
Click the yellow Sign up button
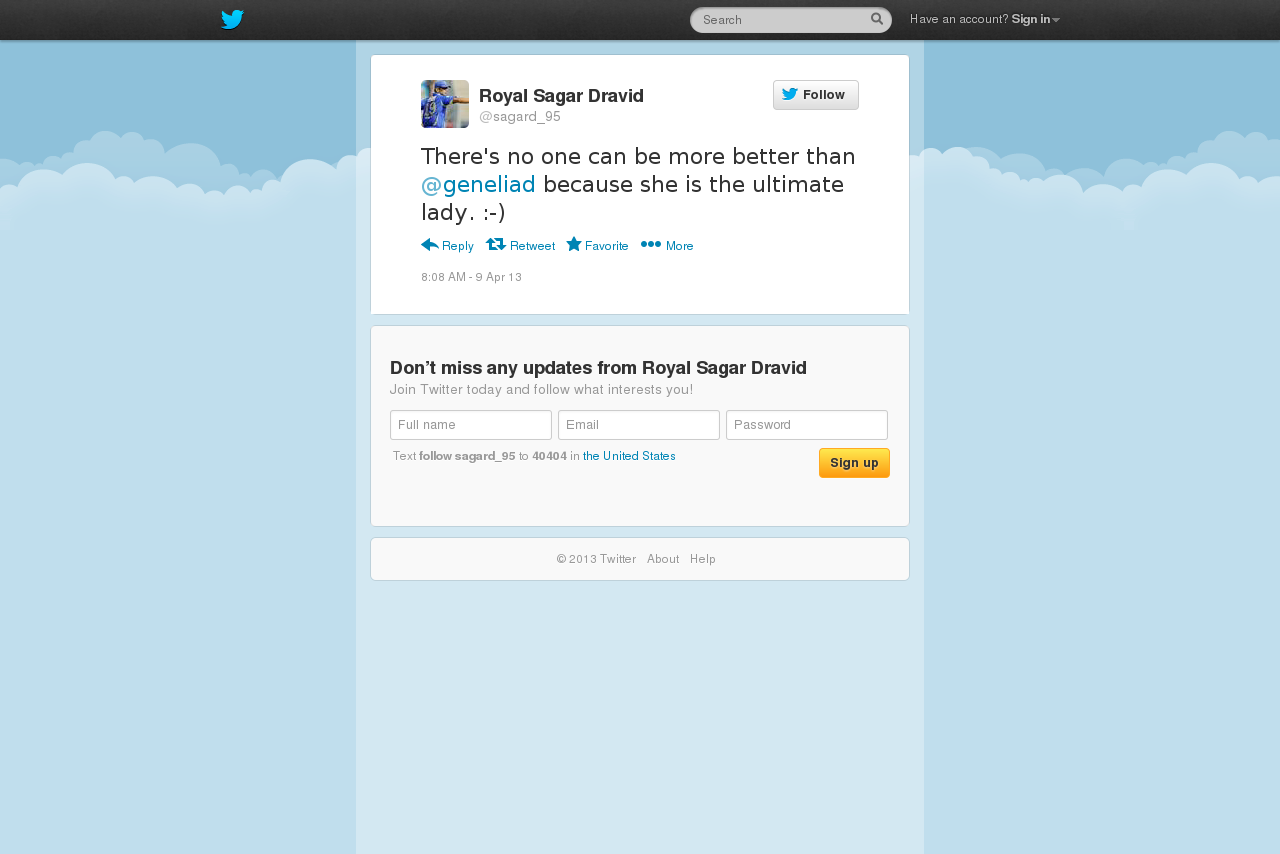(x=854, y=463)
